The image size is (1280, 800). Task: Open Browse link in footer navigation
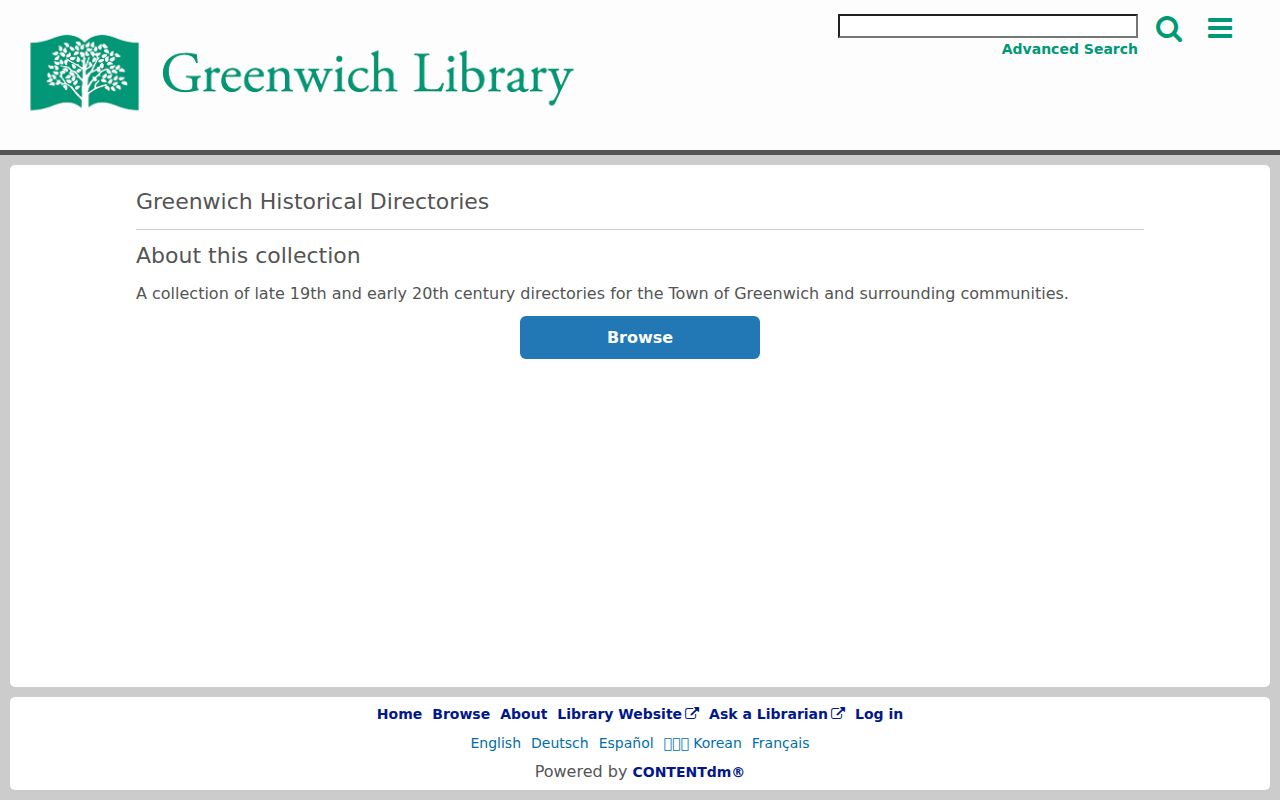point(461,714)
